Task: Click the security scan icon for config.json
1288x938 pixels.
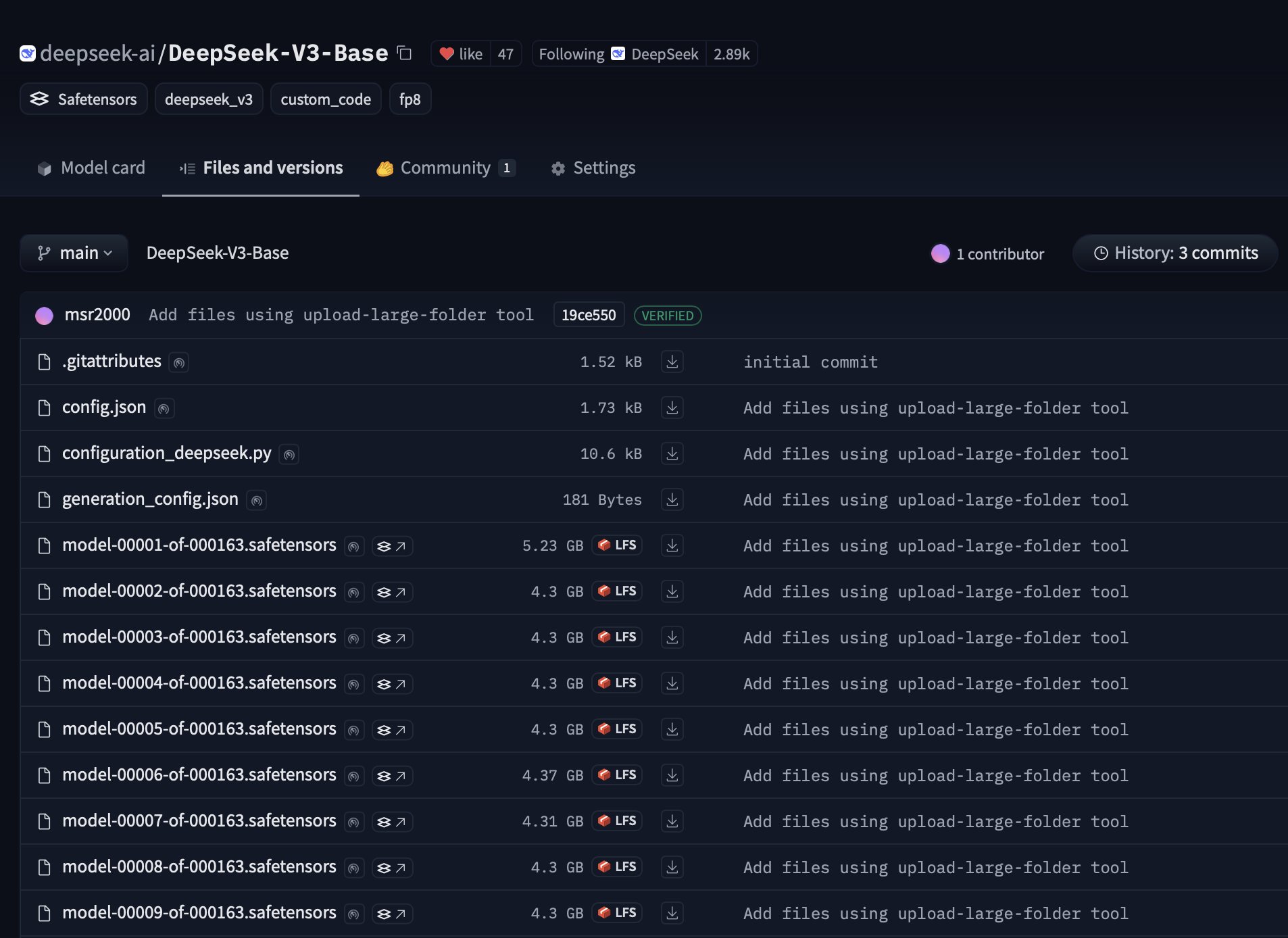Action: [164, 409]
